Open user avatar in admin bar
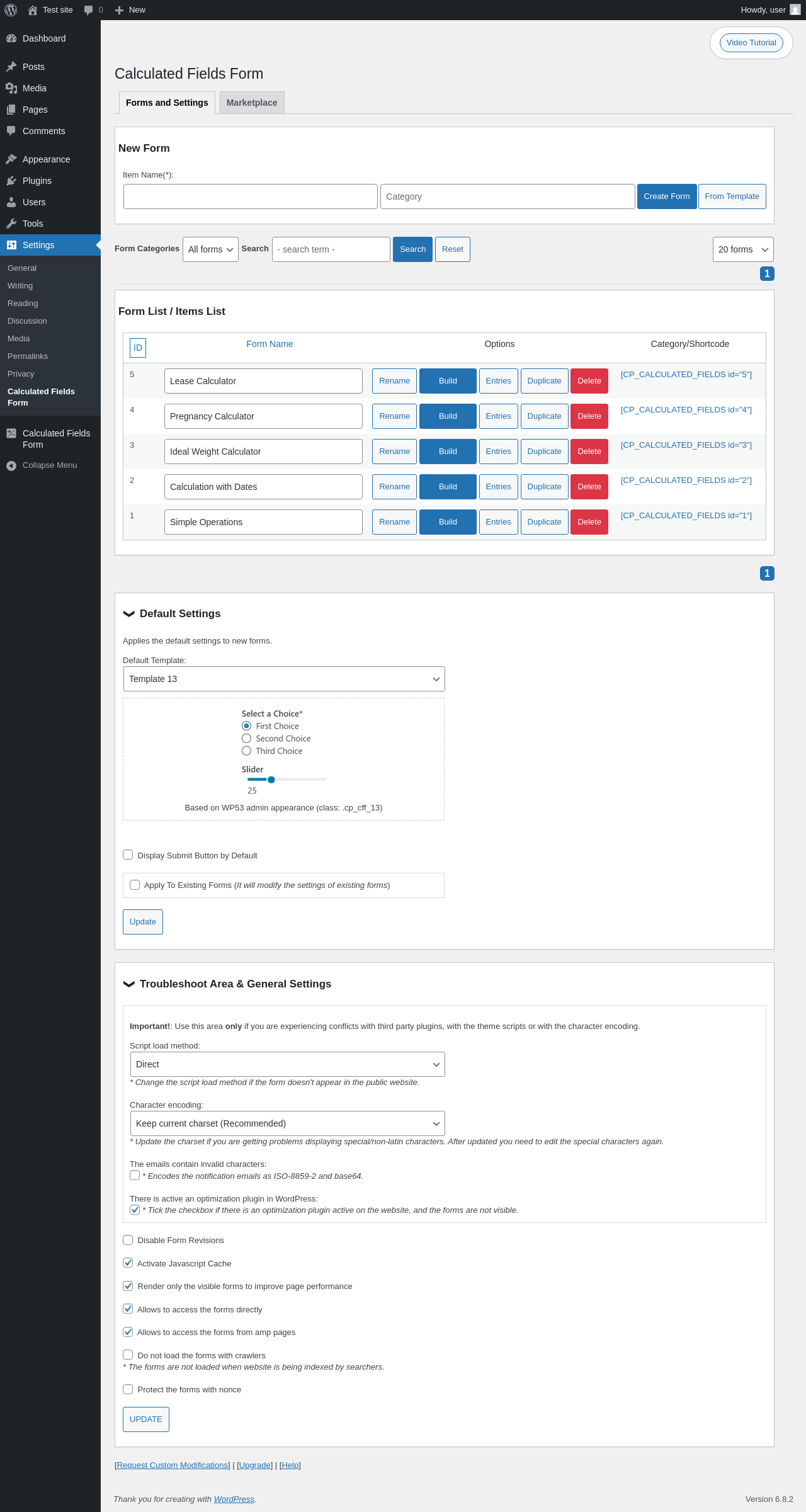This screenshot has width=806, height=1512. point(795,10)
